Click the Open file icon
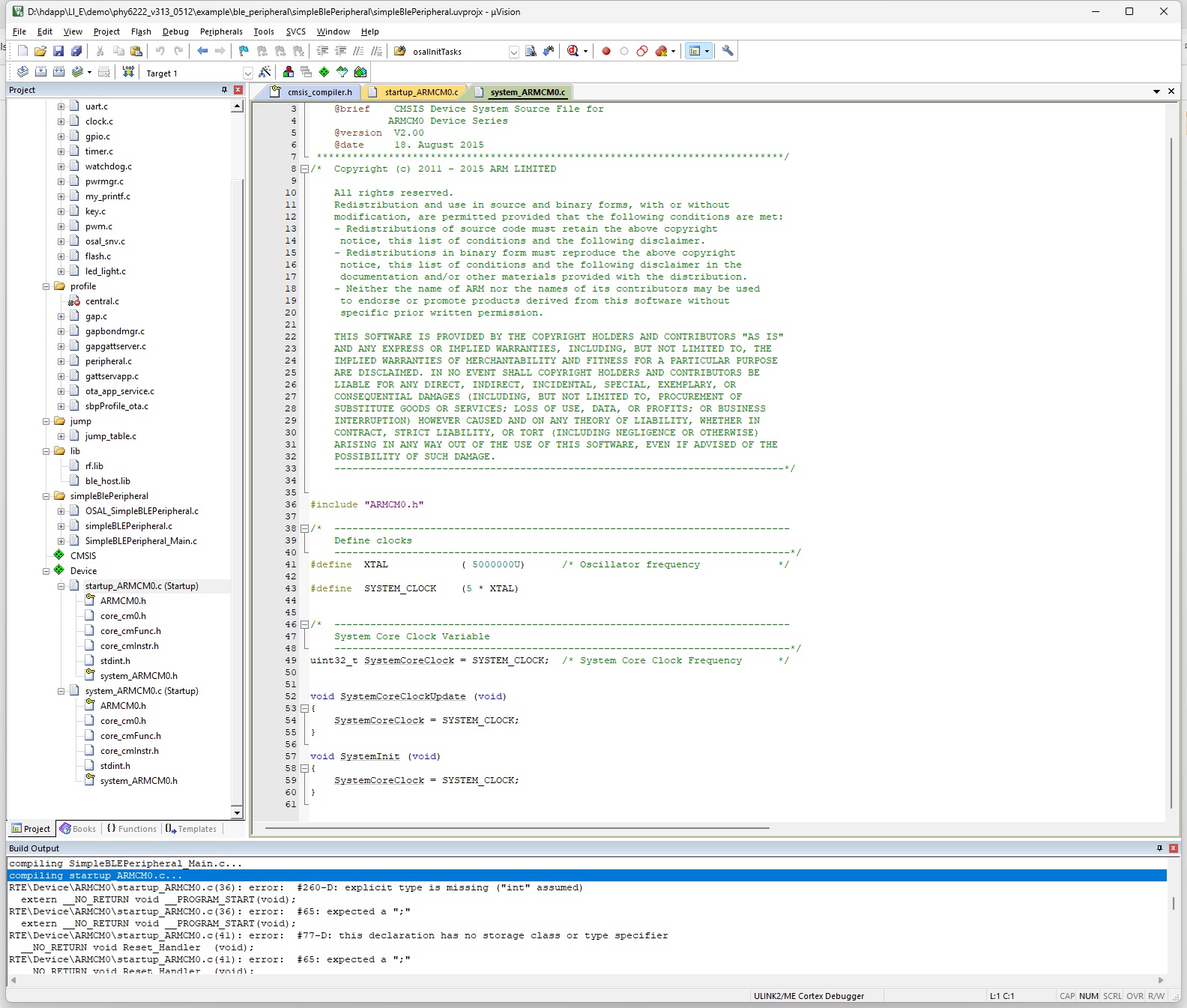The image size is (1187, 1008). pyautogui.click(x=40, y=51)
